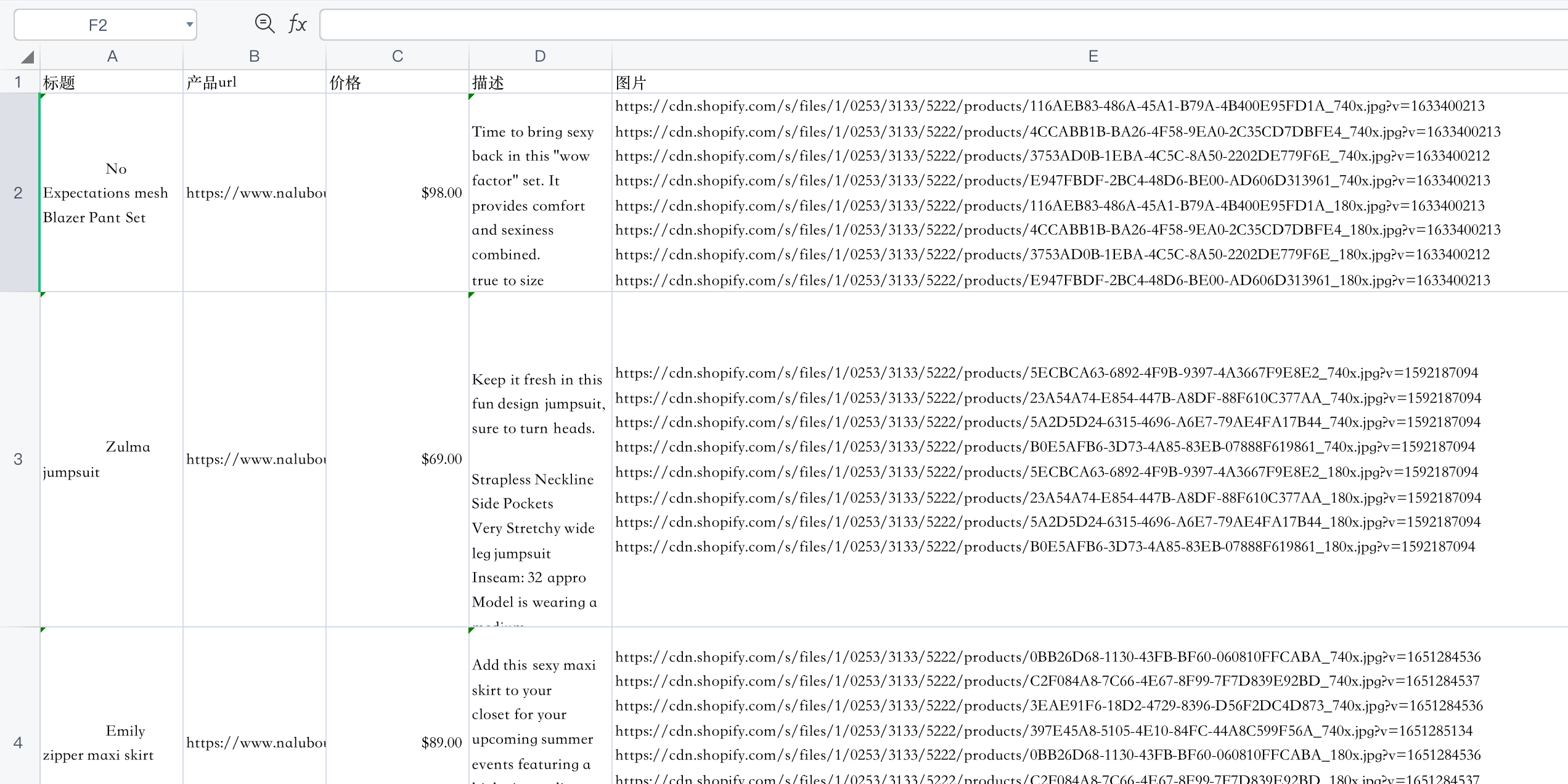The image size is (1568, 784).
Task: Click the image URLs cell for row 2
Action: click(1090, 192)
